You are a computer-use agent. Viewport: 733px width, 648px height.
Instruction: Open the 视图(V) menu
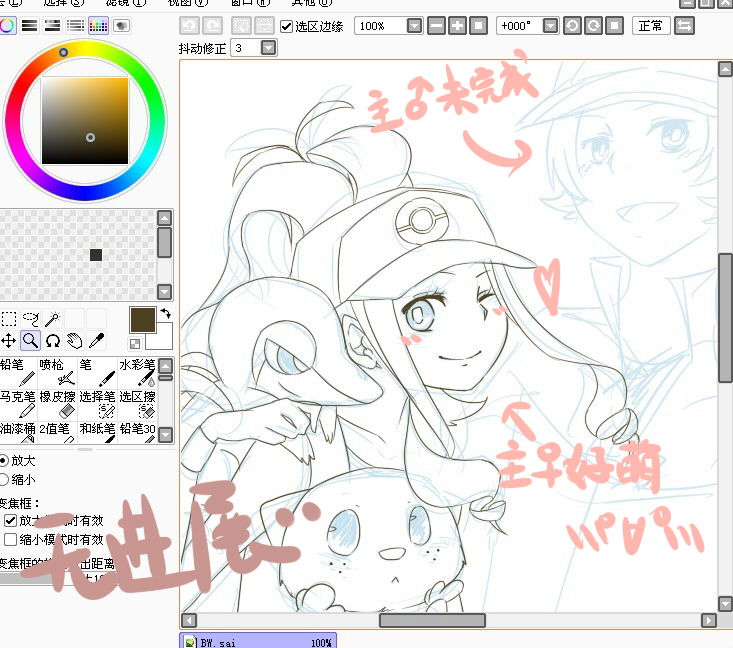(x=188, y=3)
